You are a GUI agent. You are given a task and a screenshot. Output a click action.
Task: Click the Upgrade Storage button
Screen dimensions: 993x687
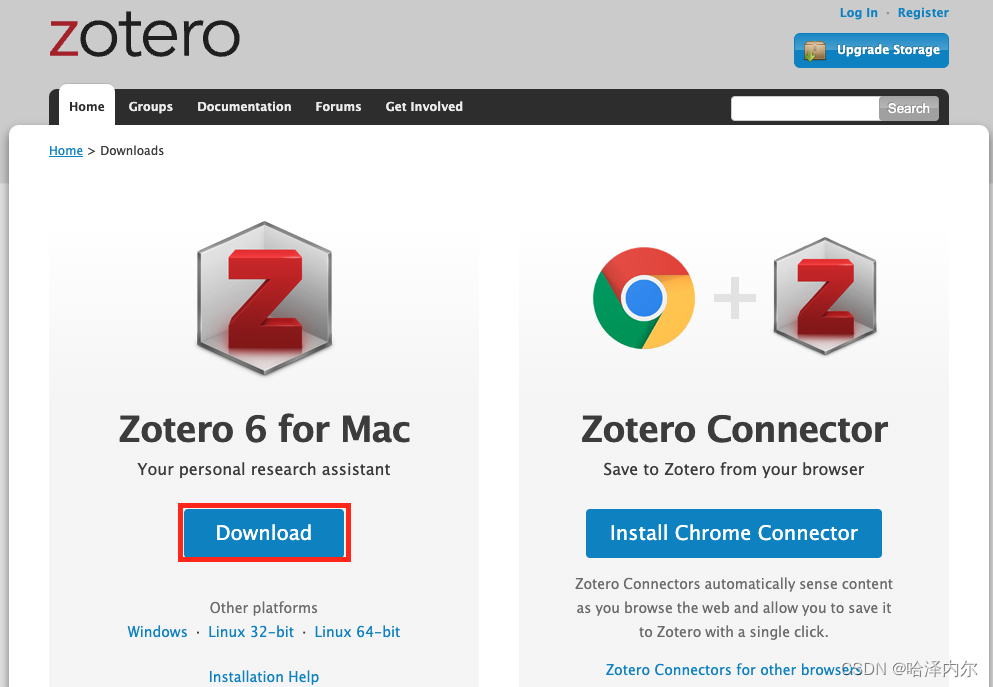(871, 50)
